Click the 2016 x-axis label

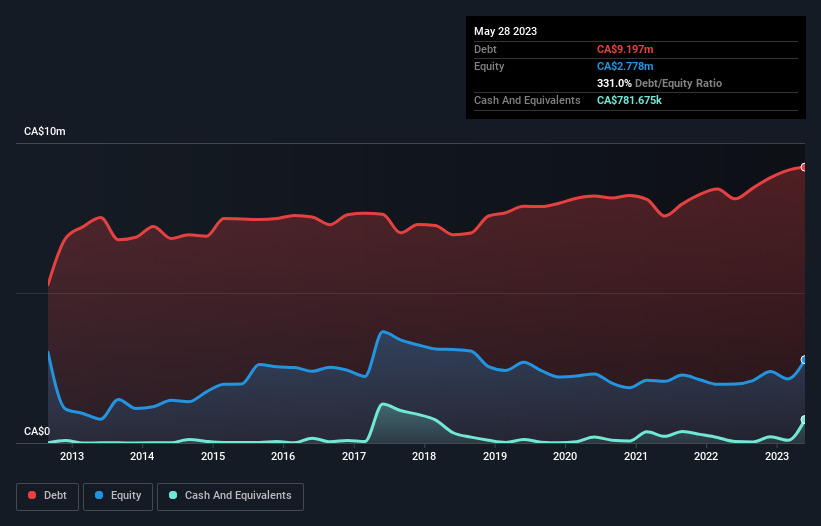click(283, 456)
